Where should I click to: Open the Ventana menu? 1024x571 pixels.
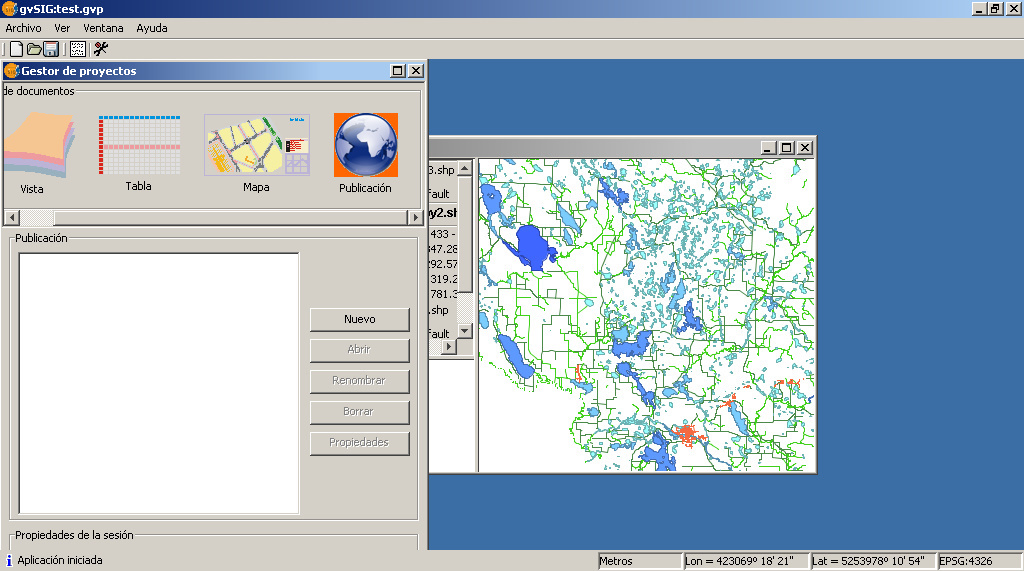(x=103, y=28)
